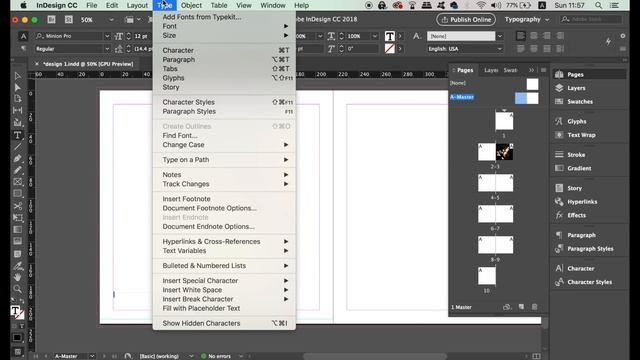Choose Character from Type menu

pyautogui.click(x=224, y=50)
